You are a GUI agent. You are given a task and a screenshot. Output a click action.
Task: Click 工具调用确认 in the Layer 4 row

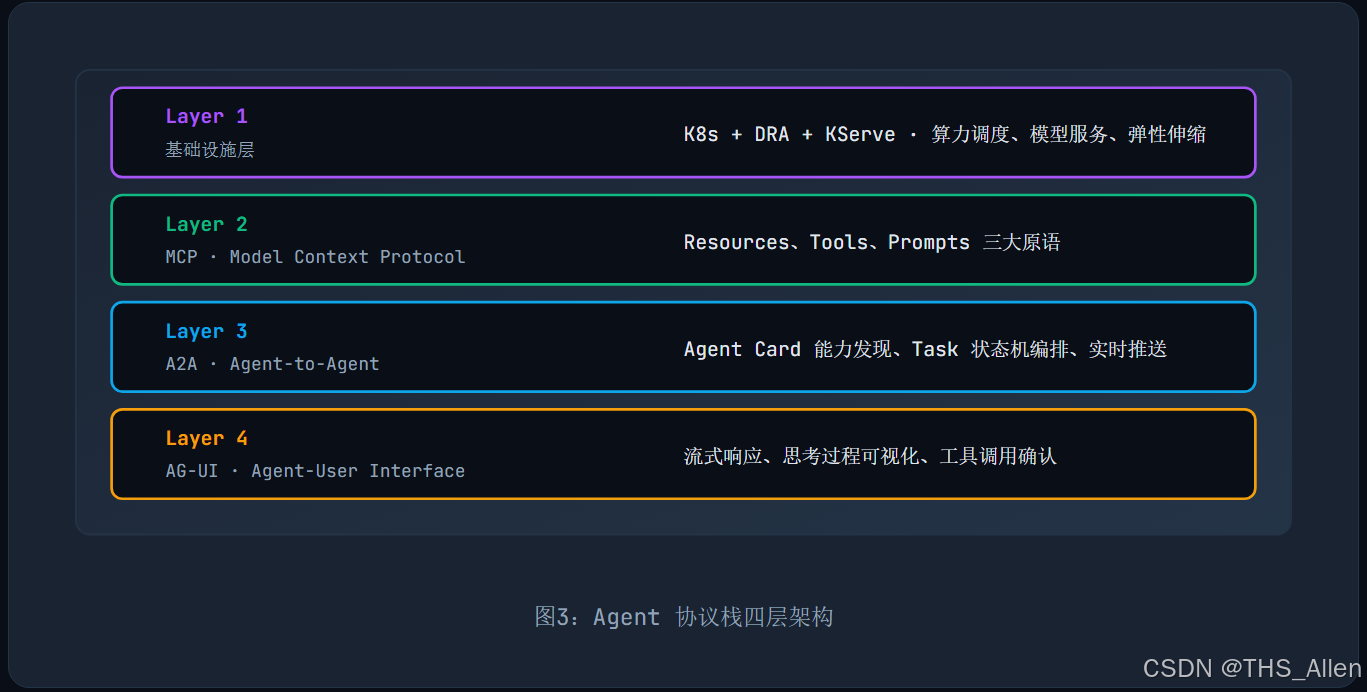click(x=998, y=456)
